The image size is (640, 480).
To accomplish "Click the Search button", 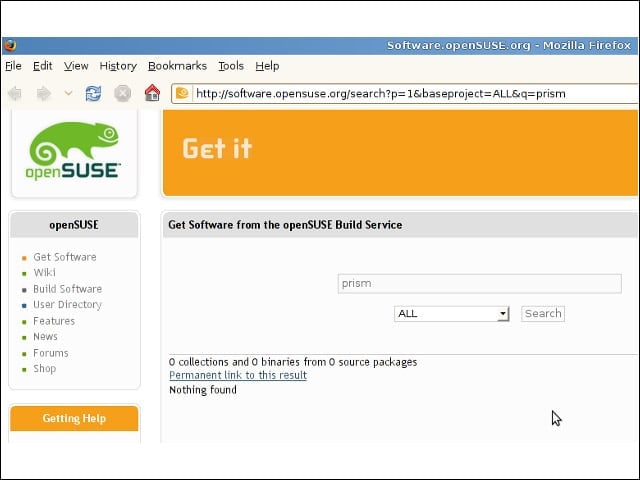I will coord(543,314).
